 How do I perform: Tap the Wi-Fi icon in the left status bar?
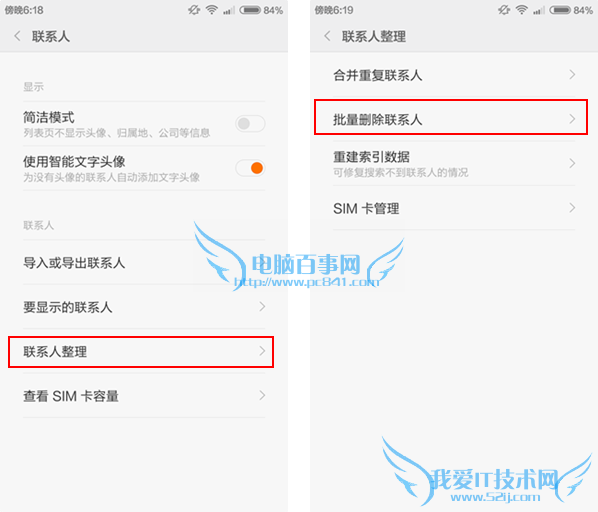pyautogui.click(x=211, y=10)
